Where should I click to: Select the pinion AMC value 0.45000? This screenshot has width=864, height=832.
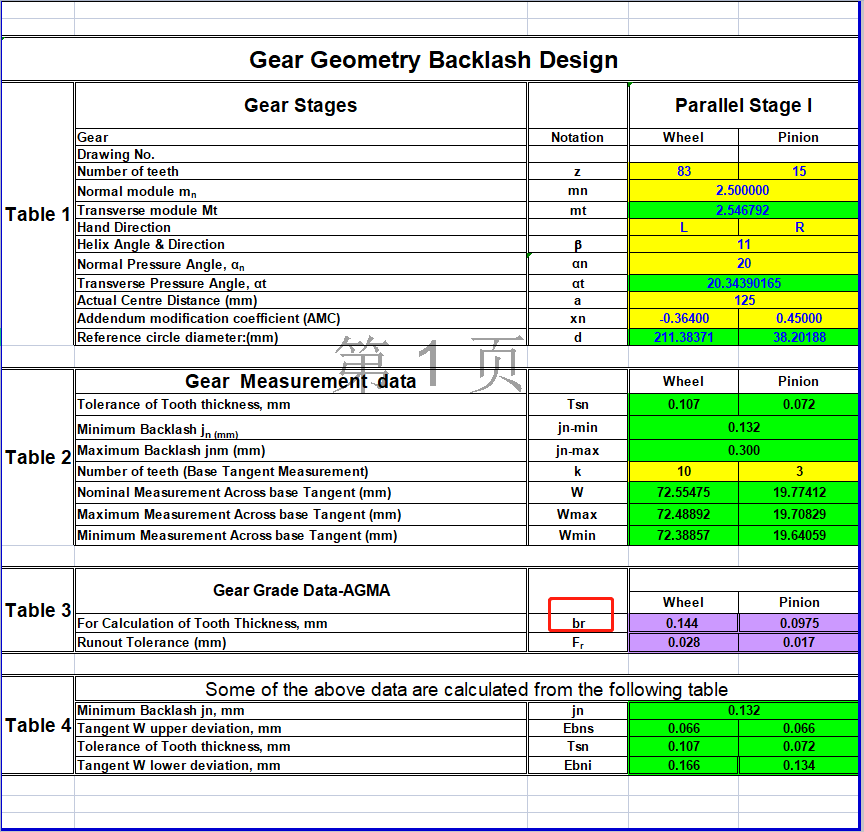coord(798,318)
